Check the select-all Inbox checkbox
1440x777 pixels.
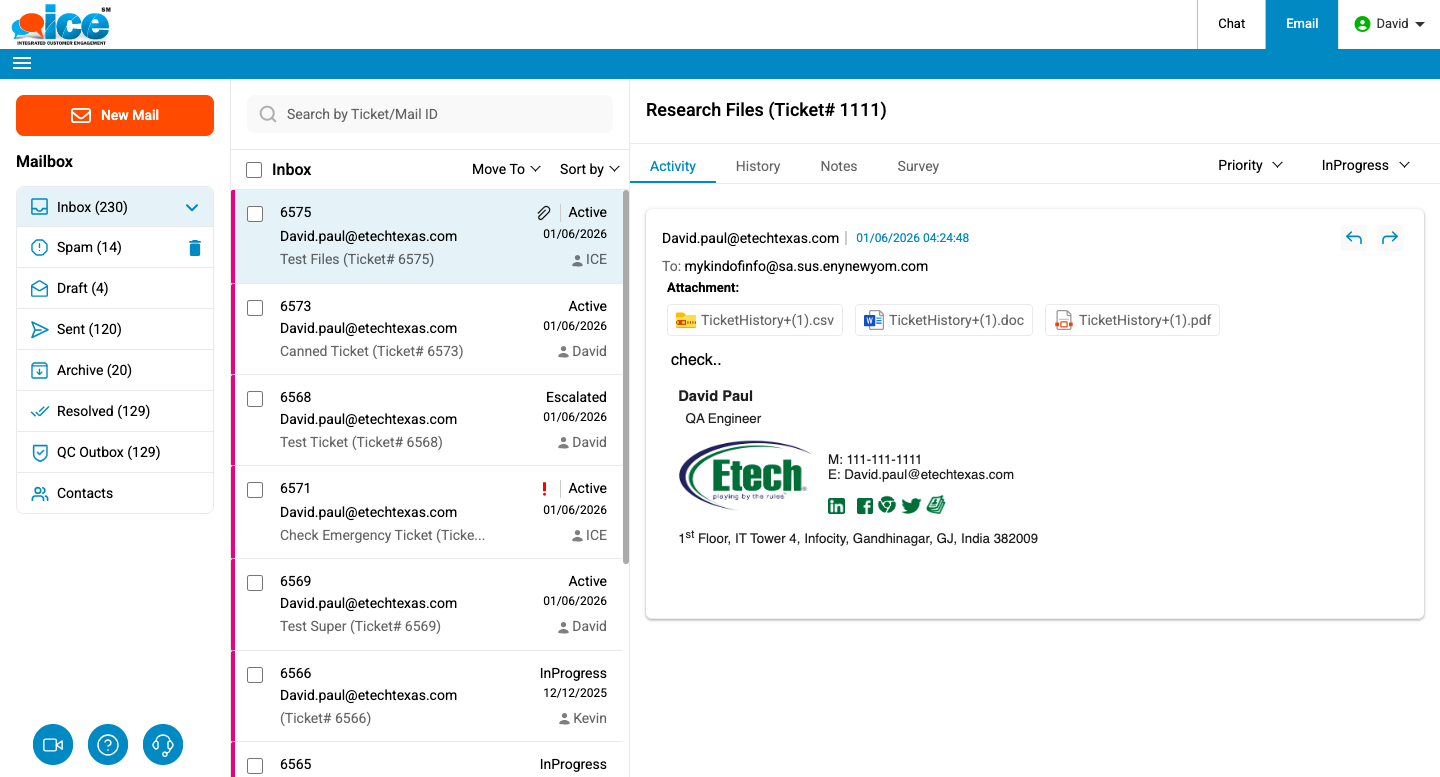255,170
